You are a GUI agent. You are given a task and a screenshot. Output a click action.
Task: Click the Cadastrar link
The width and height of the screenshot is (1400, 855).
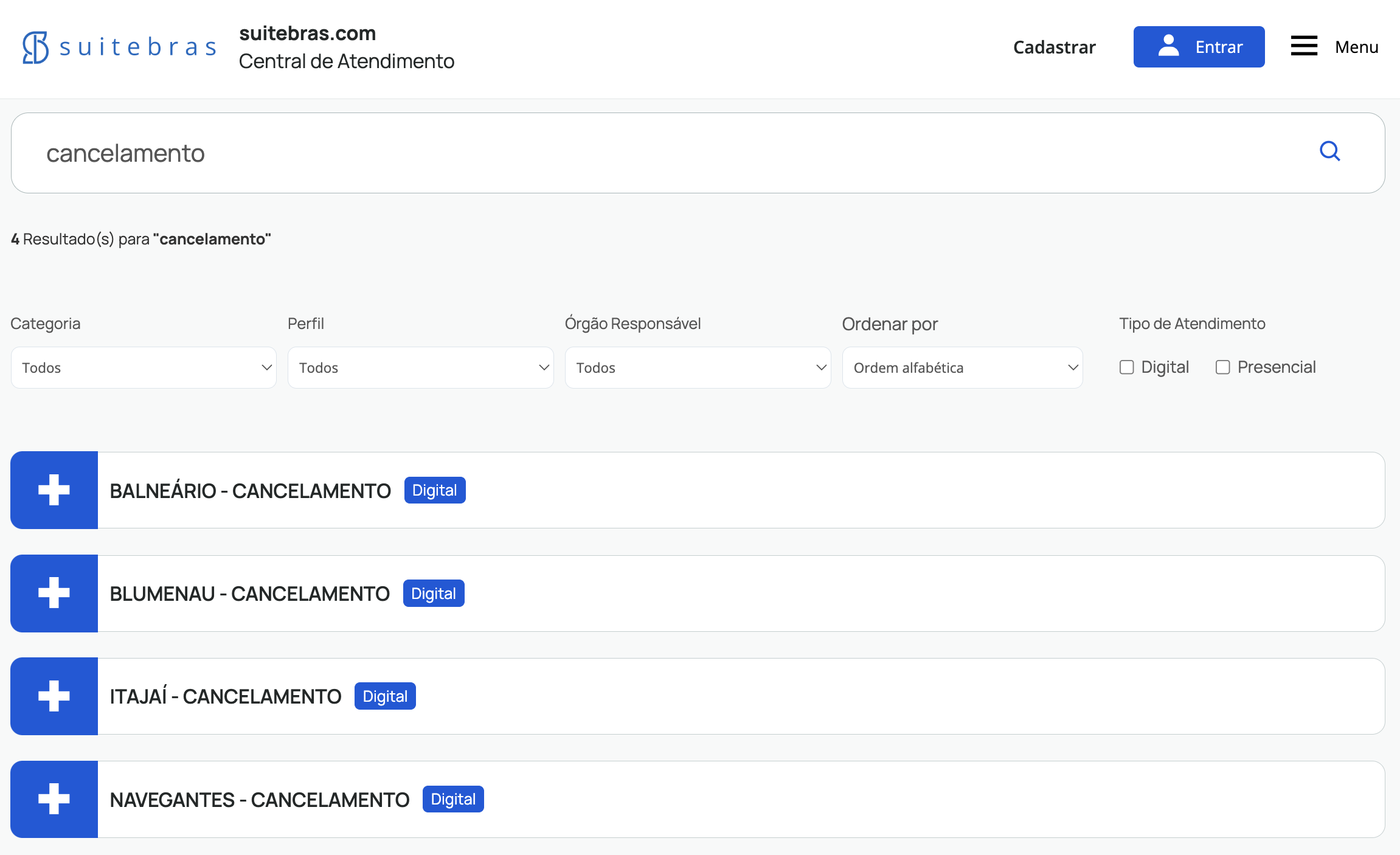[x=1054, y=47]
